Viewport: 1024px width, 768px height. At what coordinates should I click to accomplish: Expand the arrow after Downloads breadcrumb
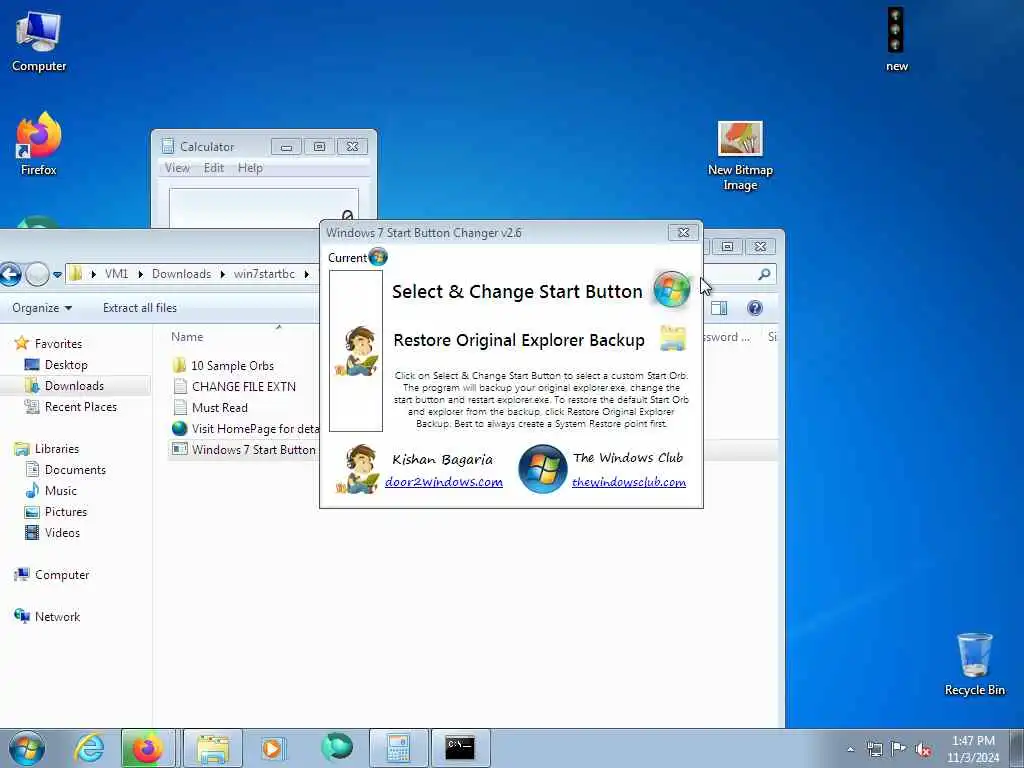[x=223, y=274]
